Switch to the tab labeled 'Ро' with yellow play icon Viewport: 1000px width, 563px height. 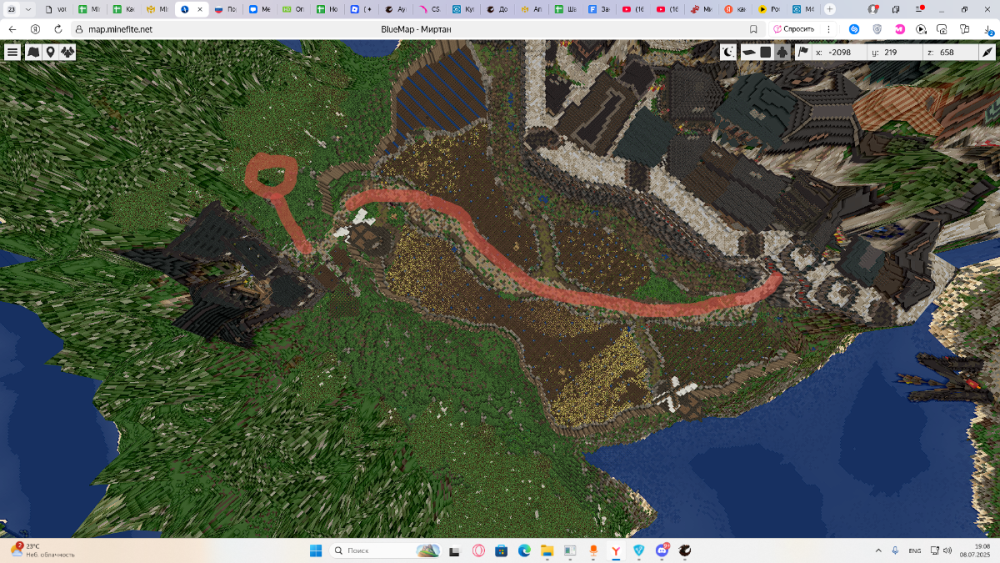pyautogui.click(x=769, y=9)
